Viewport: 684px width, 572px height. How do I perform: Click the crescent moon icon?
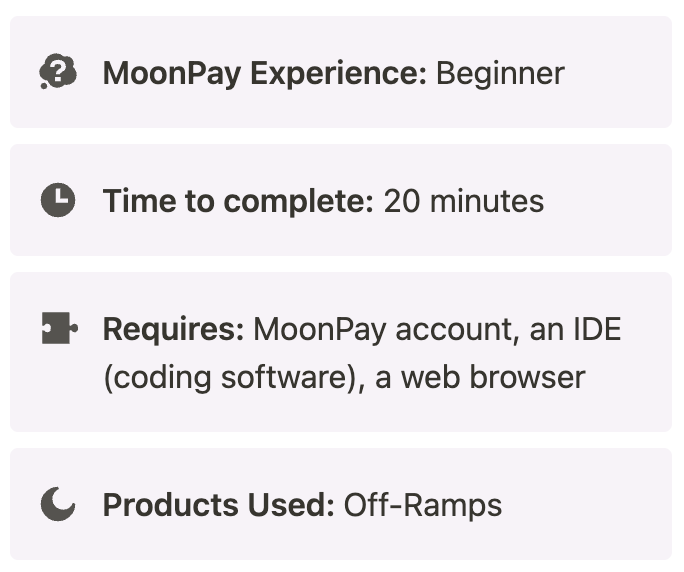pyautogui.click(x=58, y=505)
